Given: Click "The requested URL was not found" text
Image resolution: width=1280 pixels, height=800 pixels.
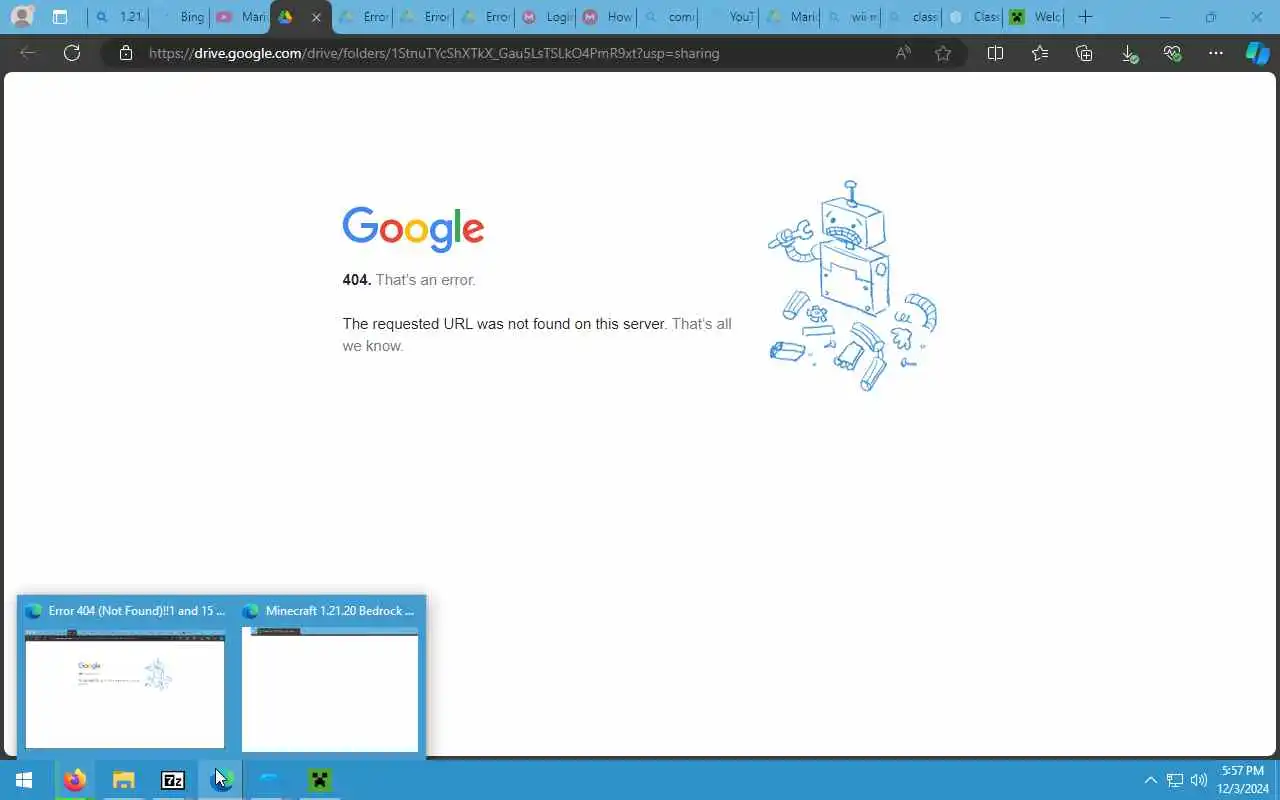Looking at the screenshot, I should (504, 324).
